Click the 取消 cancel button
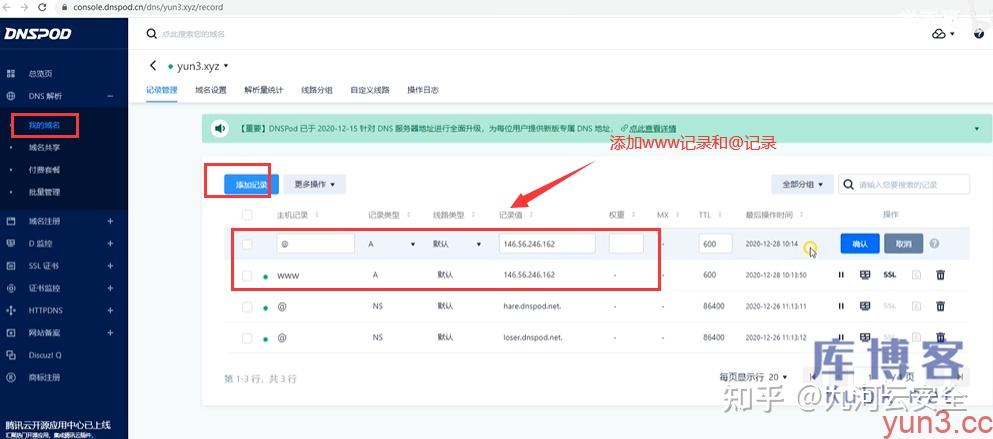 [x=904, y=244]
